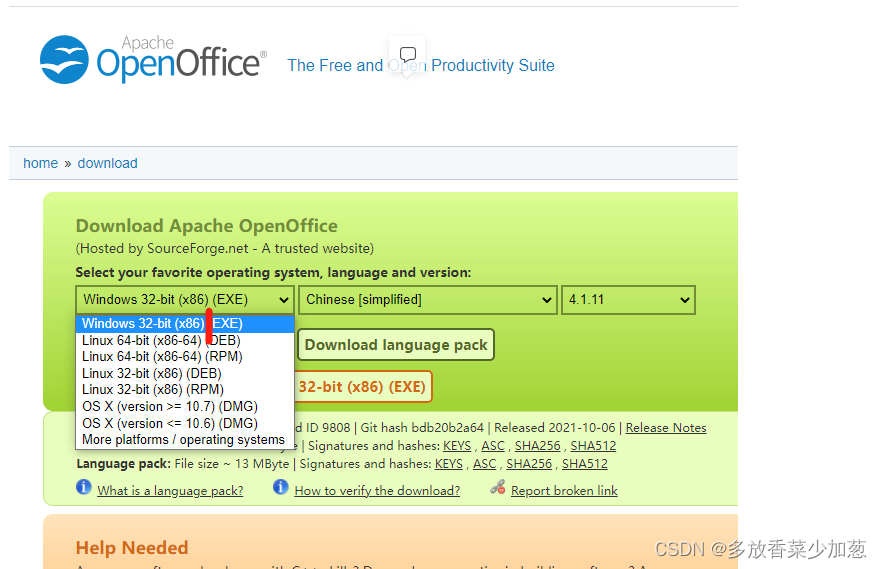The width and height of the screenshot is (882, 569).
Task: Open ASC link in the upper signatures row
Action: (x=493, y=446)
